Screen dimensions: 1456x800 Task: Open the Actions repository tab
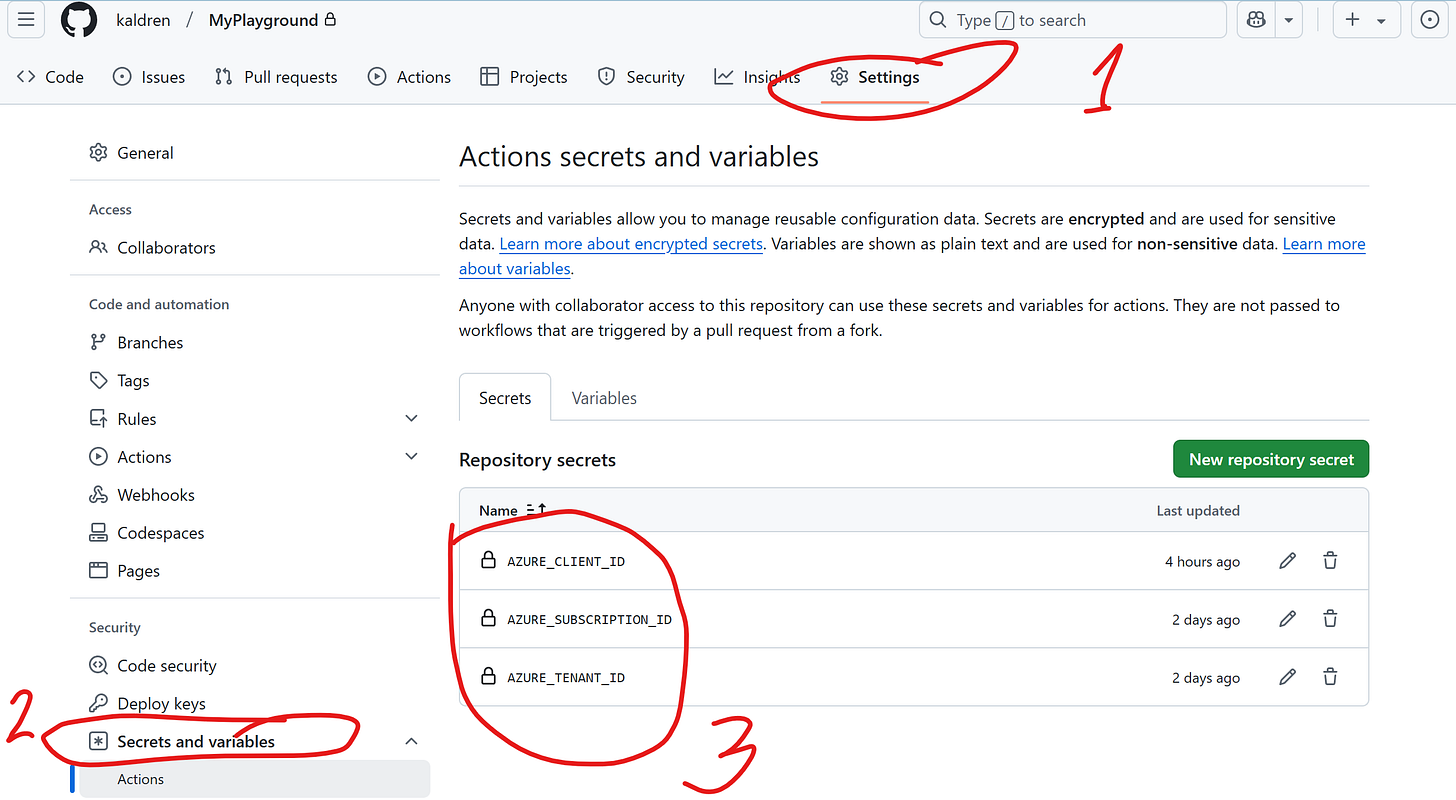click(410, 77)
